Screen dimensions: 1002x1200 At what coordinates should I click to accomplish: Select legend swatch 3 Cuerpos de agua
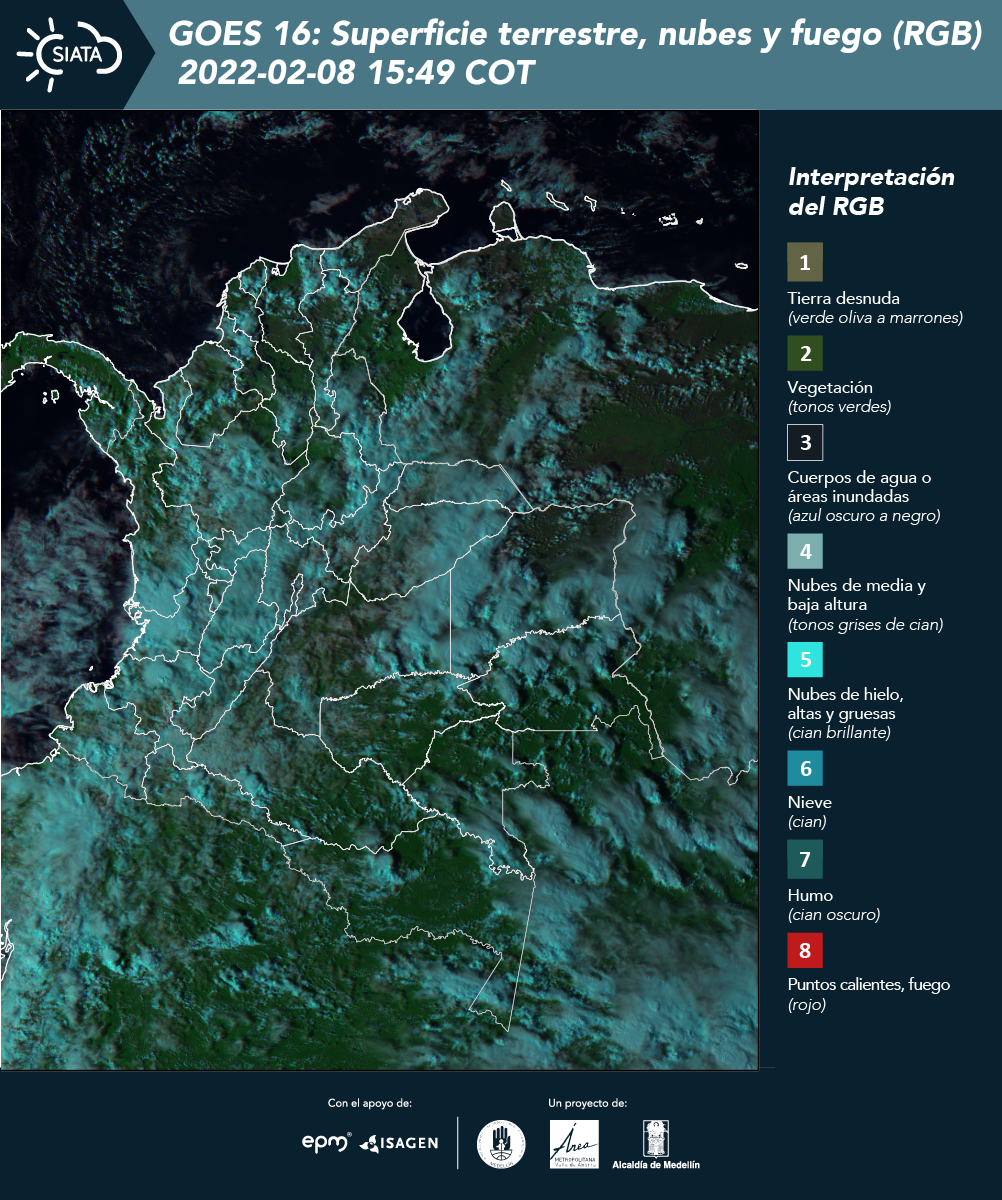click(x=805, y=441)
